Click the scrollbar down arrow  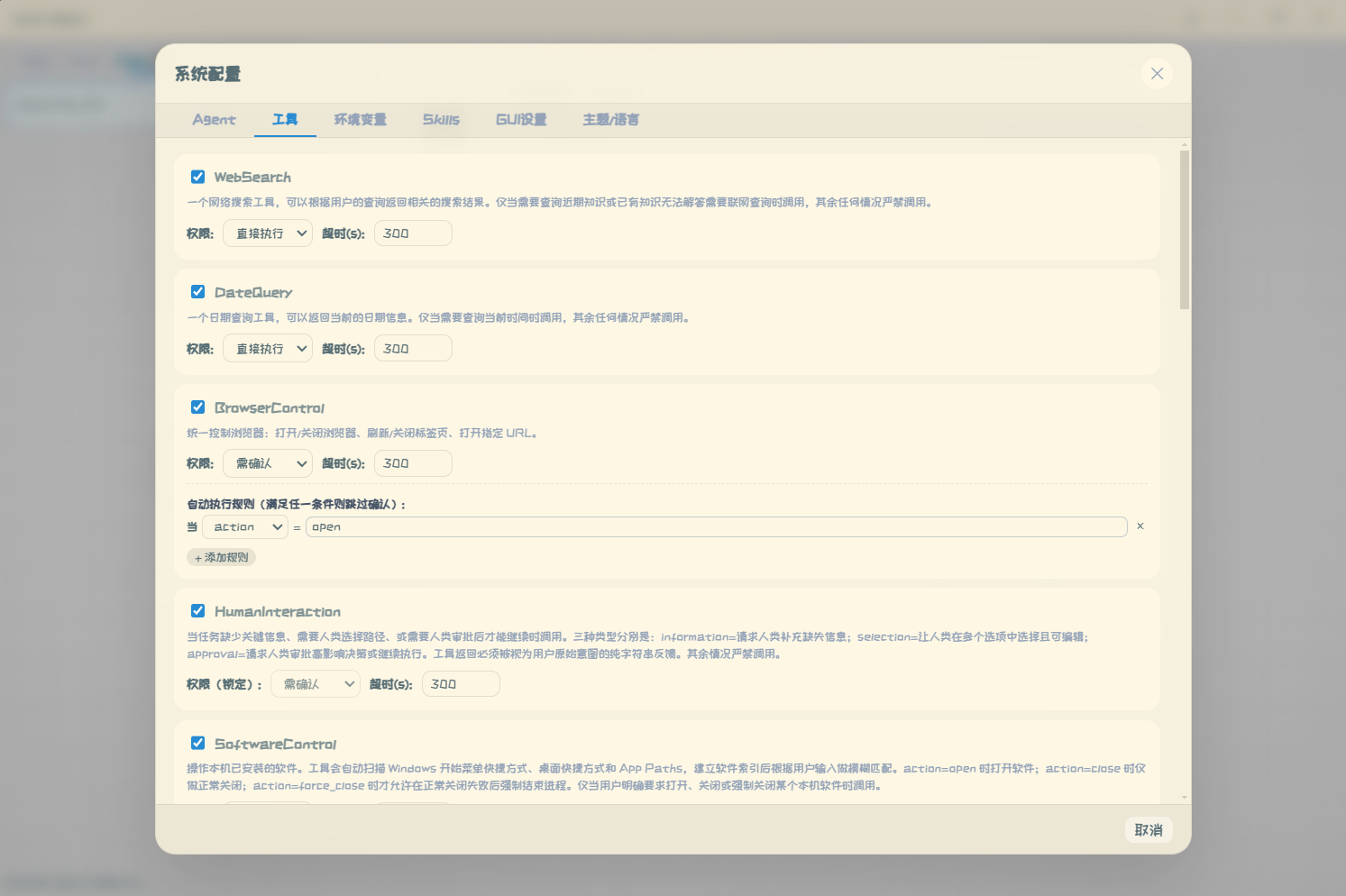click(x=1185, y=798)
